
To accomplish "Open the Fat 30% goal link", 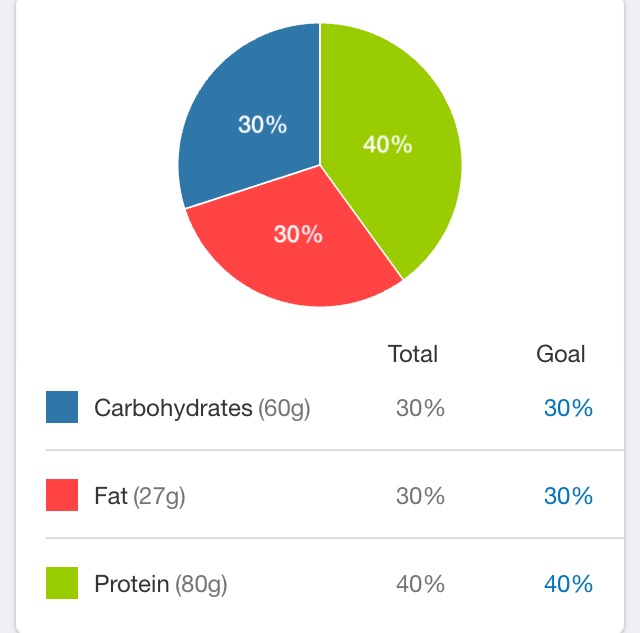I will 568,495.
